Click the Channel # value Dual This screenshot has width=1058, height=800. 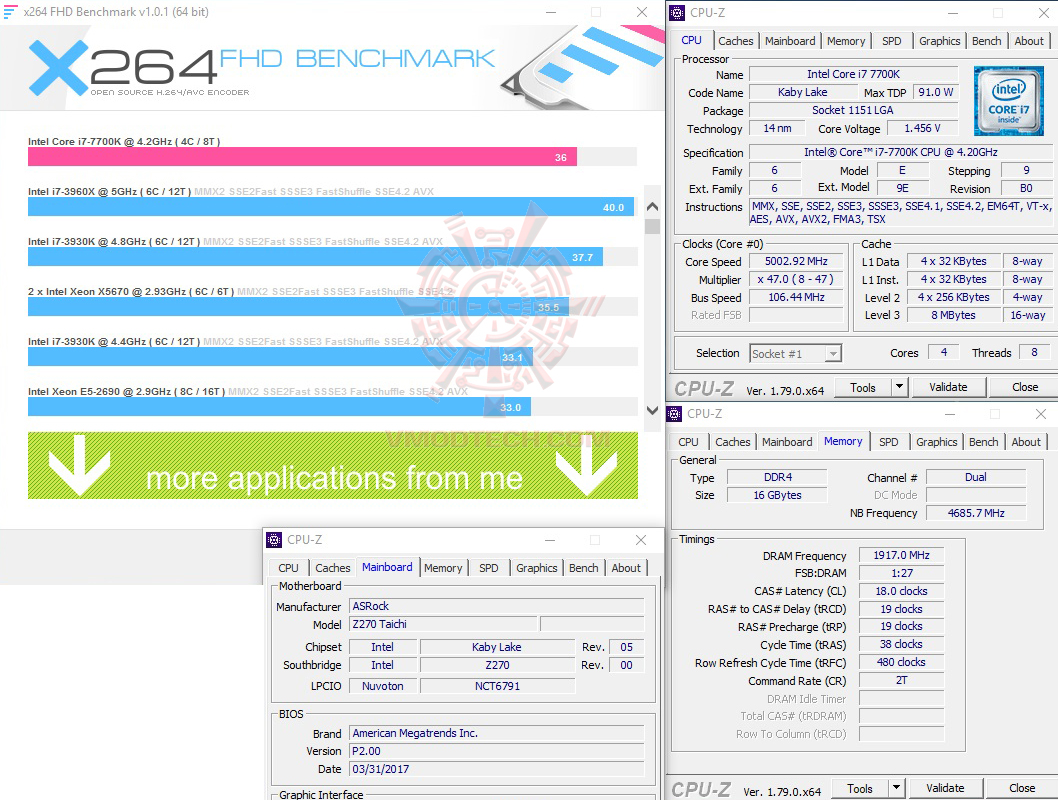[976, 478]
